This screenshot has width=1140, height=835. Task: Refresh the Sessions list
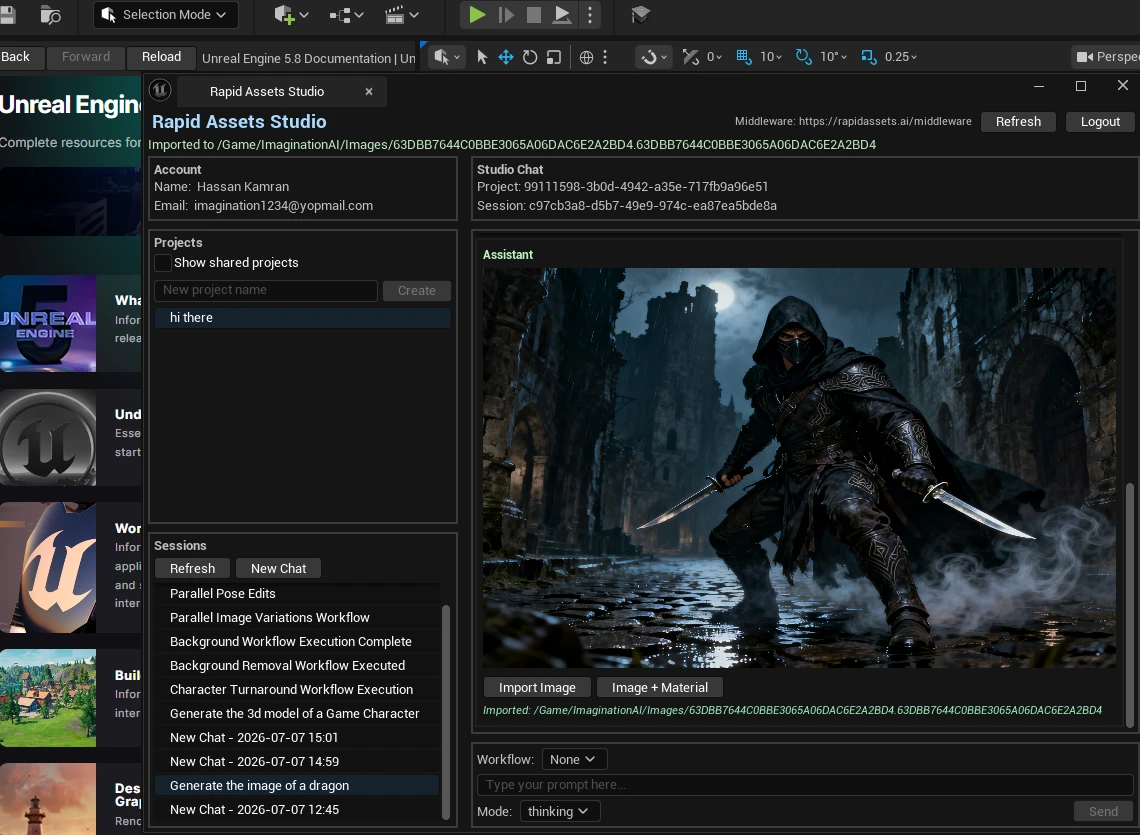(x=193, y=568)
